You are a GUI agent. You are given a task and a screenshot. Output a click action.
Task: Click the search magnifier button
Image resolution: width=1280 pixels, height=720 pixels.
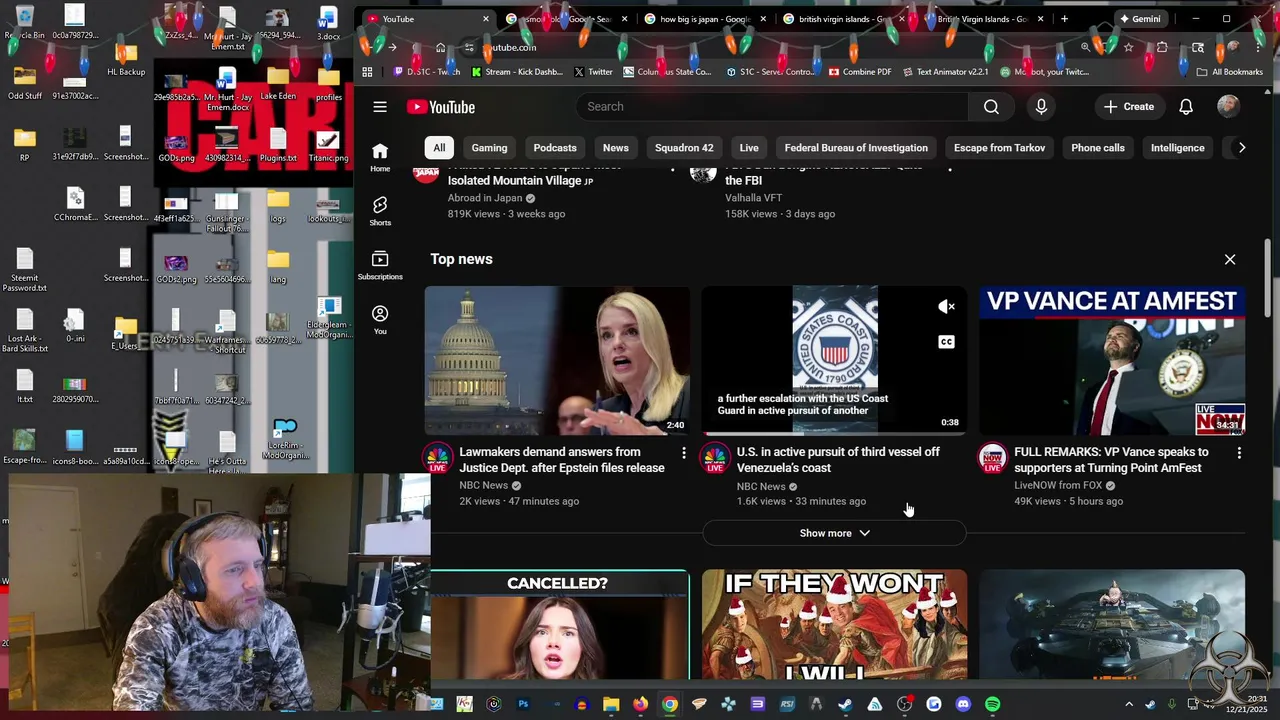pos(991,107)
